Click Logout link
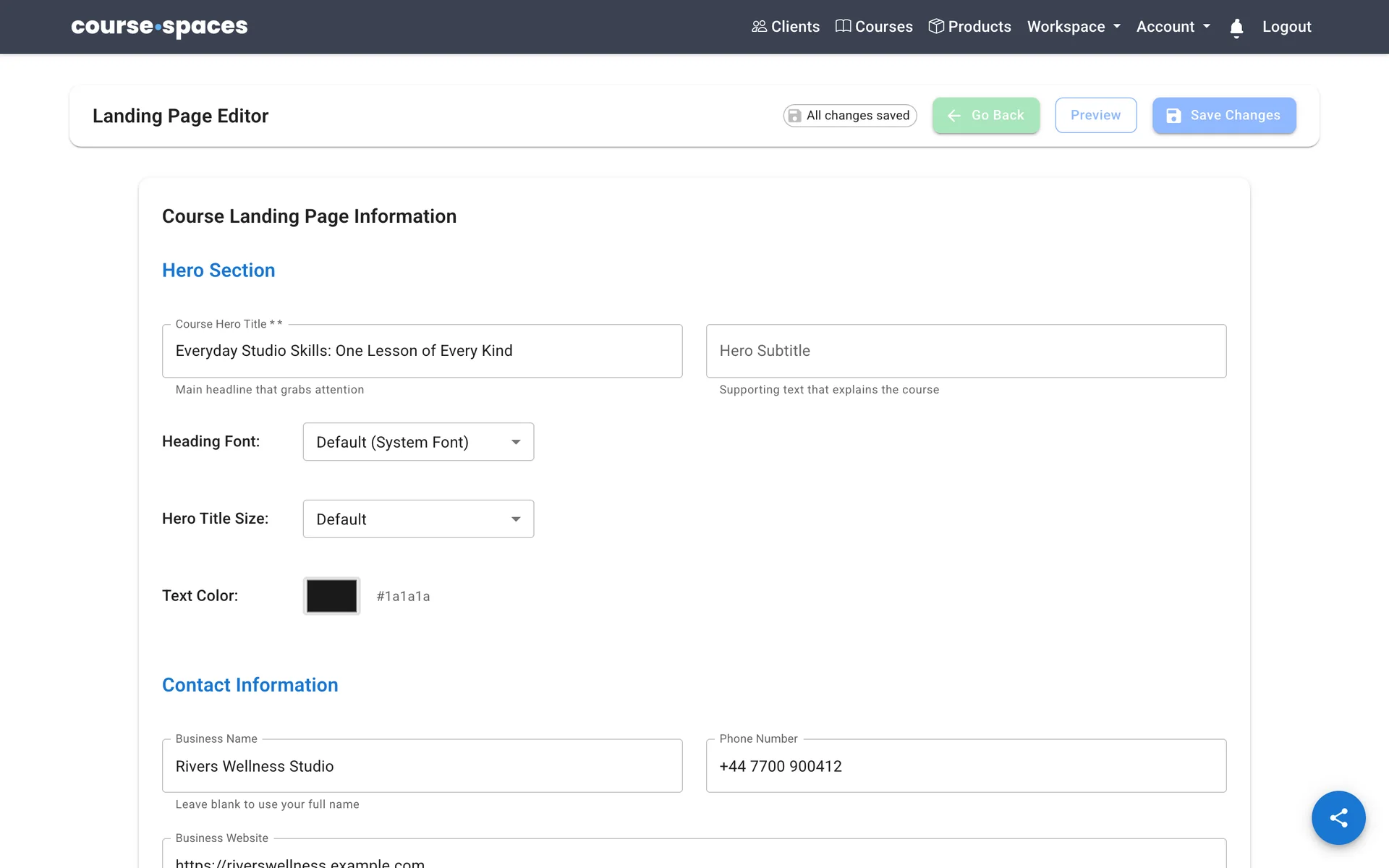The width and height of the screenshot is (1389, 868). 1286,27
